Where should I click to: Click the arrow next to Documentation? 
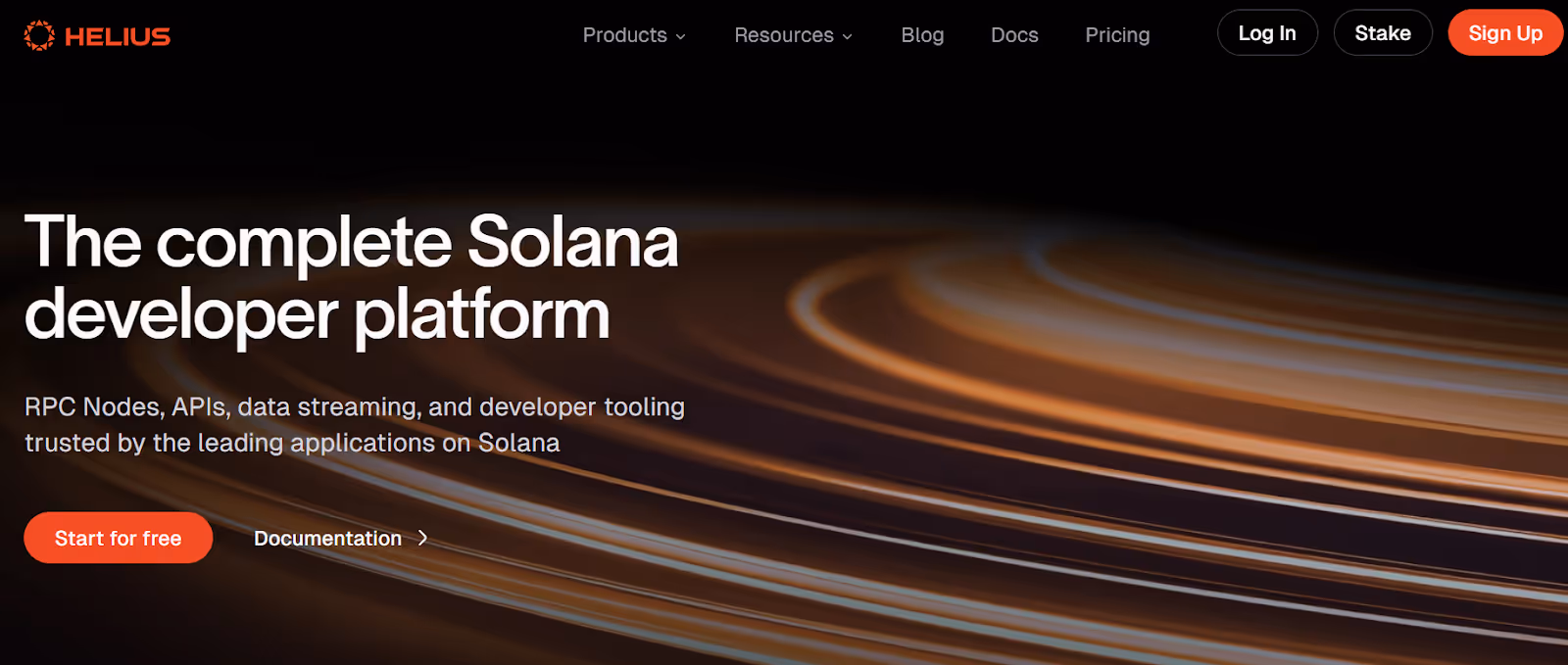point(422,538)
